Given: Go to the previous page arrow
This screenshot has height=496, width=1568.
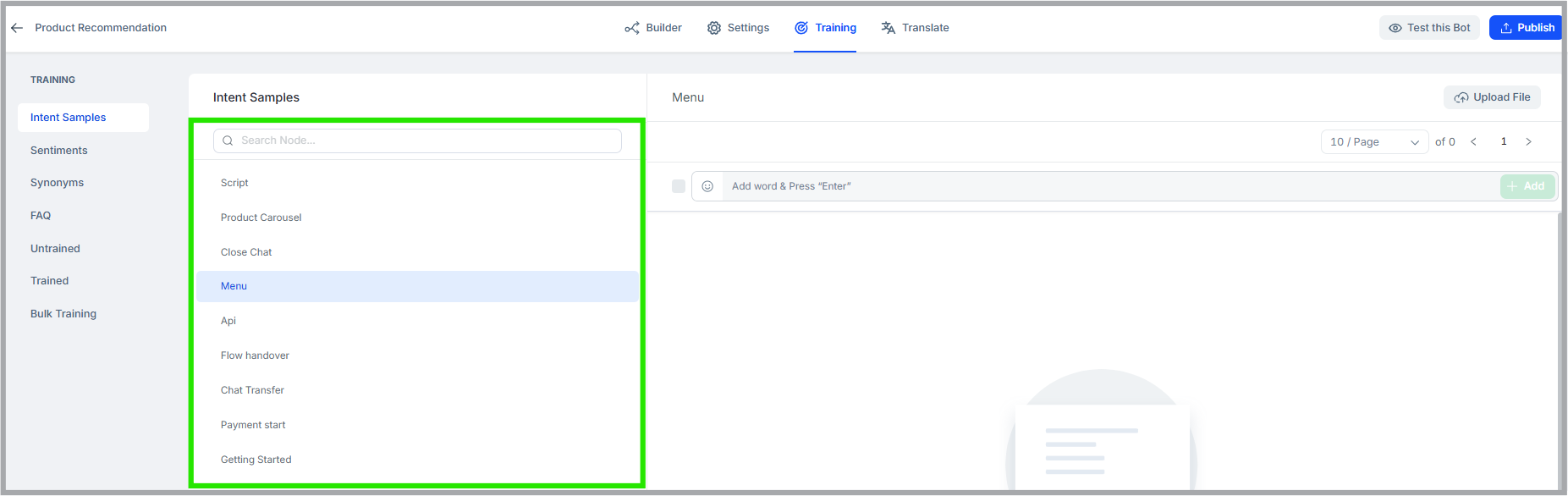Looking at the screenshot, I should point(1473,142).
